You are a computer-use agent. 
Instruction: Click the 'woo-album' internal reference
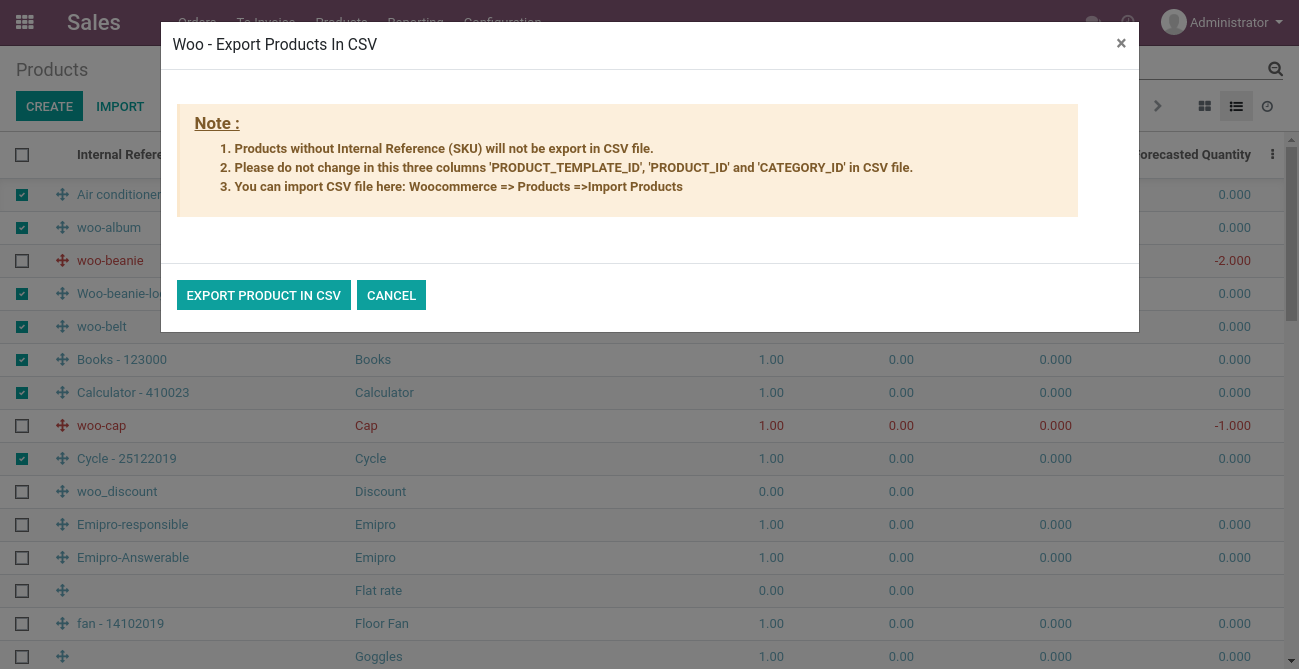click(109, 228)
